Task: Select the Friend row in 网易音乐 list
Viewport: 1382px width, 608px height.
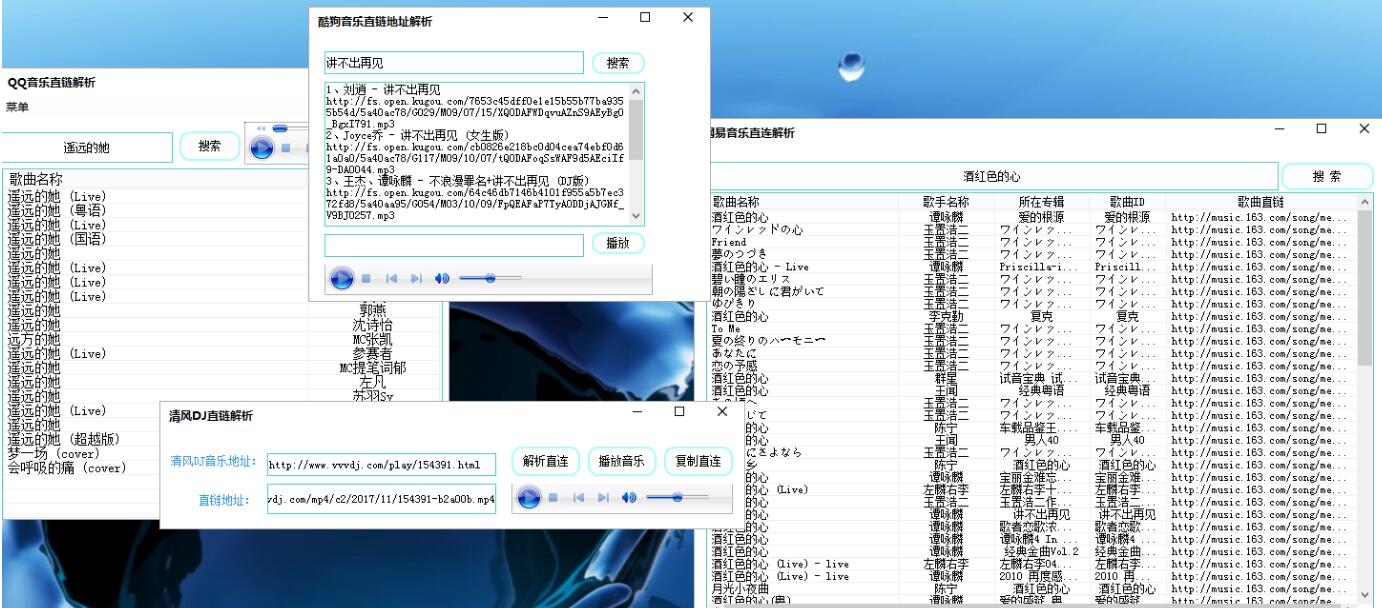Action: (x=1033, y=242)
